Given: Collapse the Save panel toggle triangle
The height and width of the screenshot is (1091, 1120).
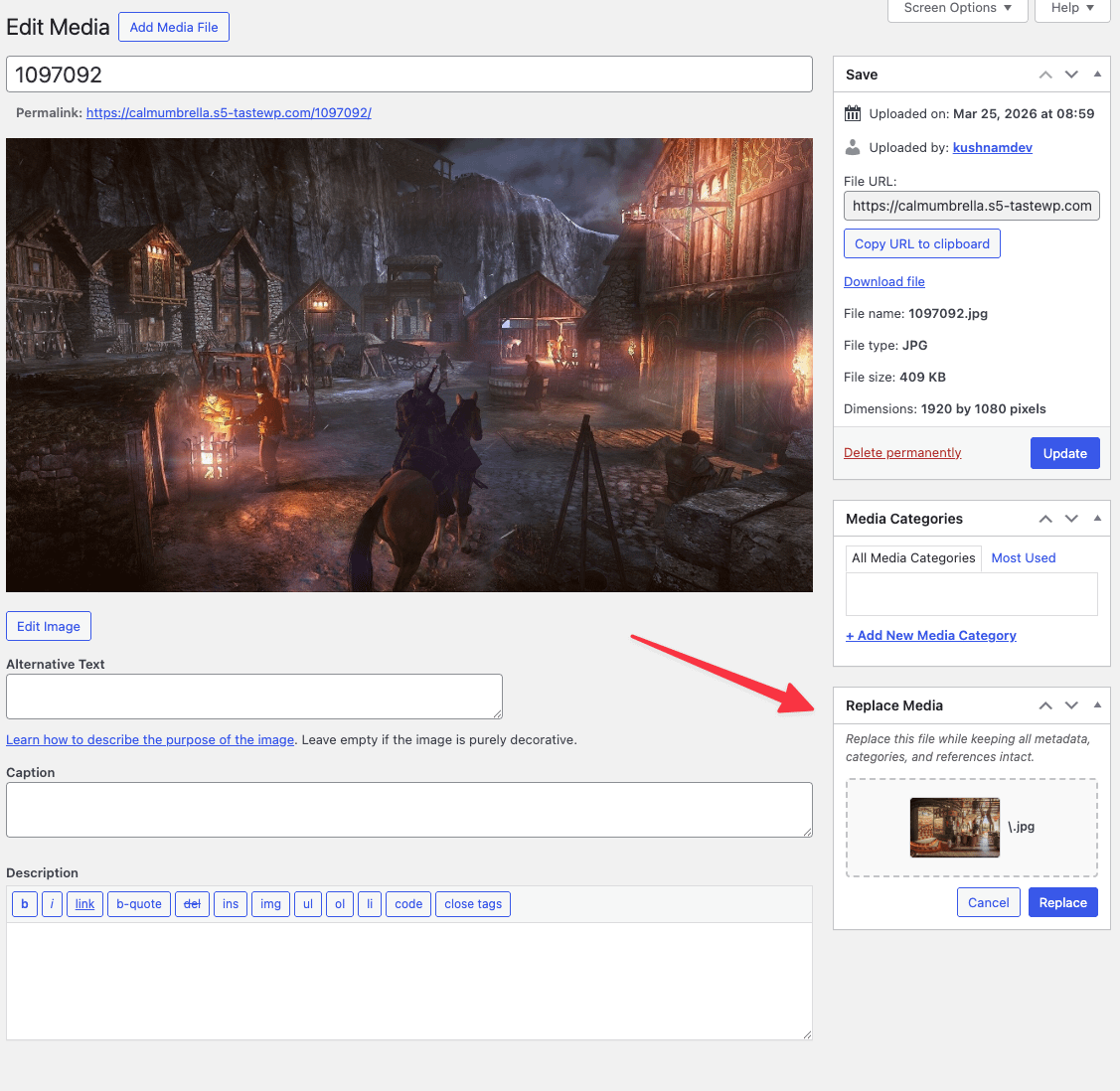Looking at the screenshot, I should (x=1097, y=75).
